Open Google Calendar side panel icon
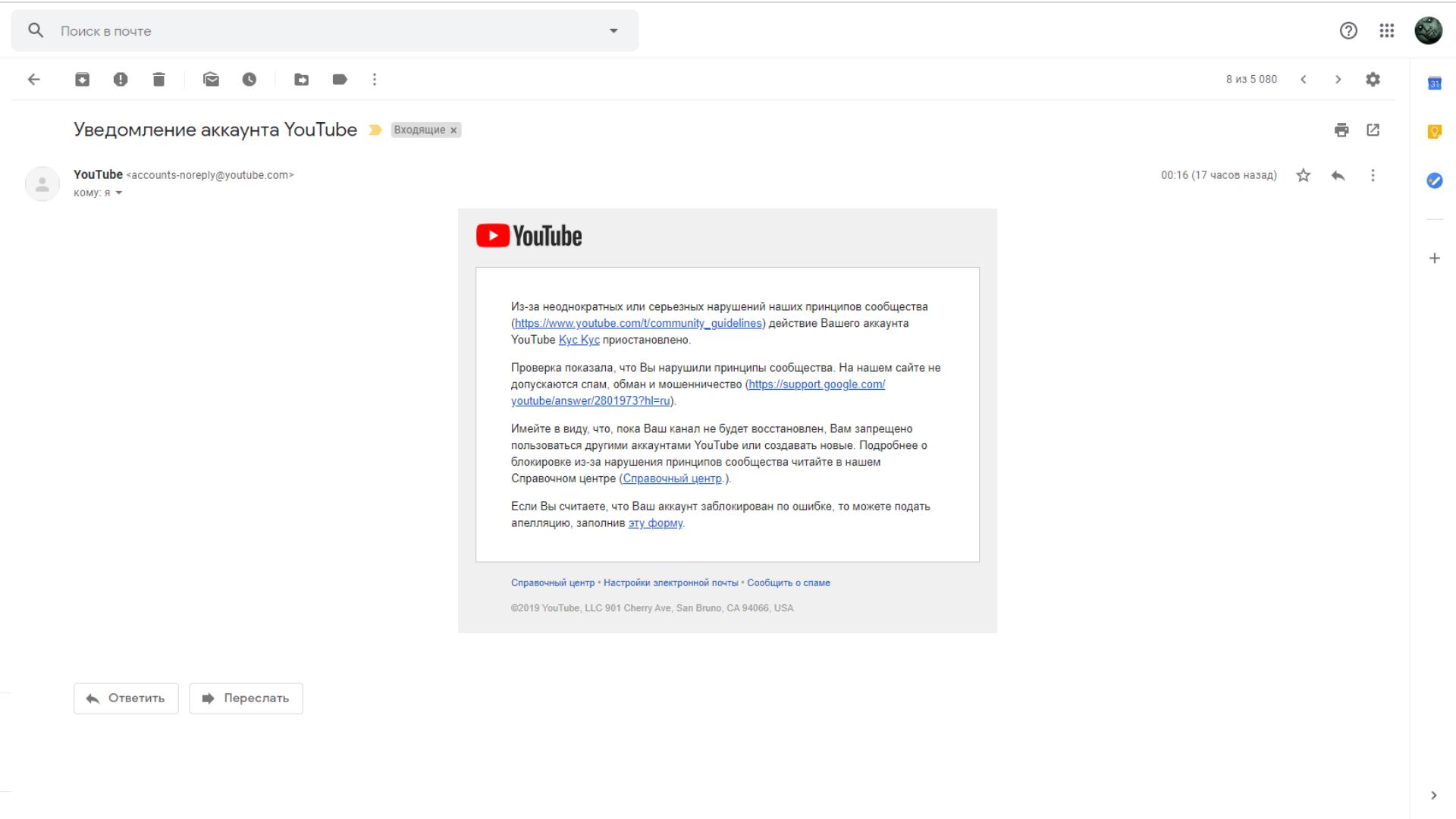 1435,83
